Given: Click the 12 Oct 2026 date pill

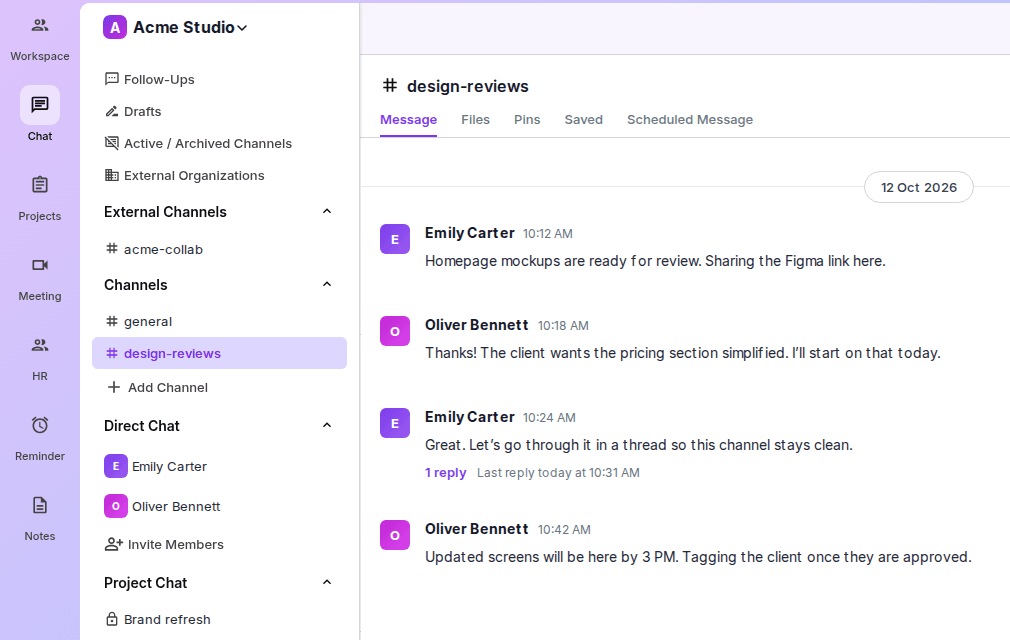Looking at the screenshot, I should click(919, 187).
